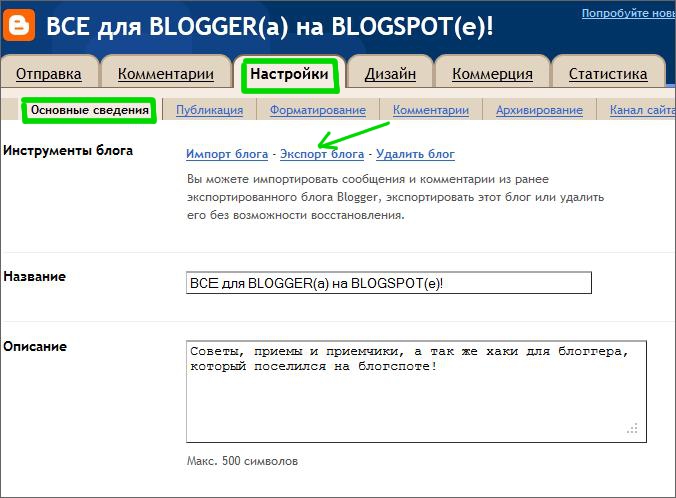
Task: Focus the Название text field
Action: pos(389,283)
